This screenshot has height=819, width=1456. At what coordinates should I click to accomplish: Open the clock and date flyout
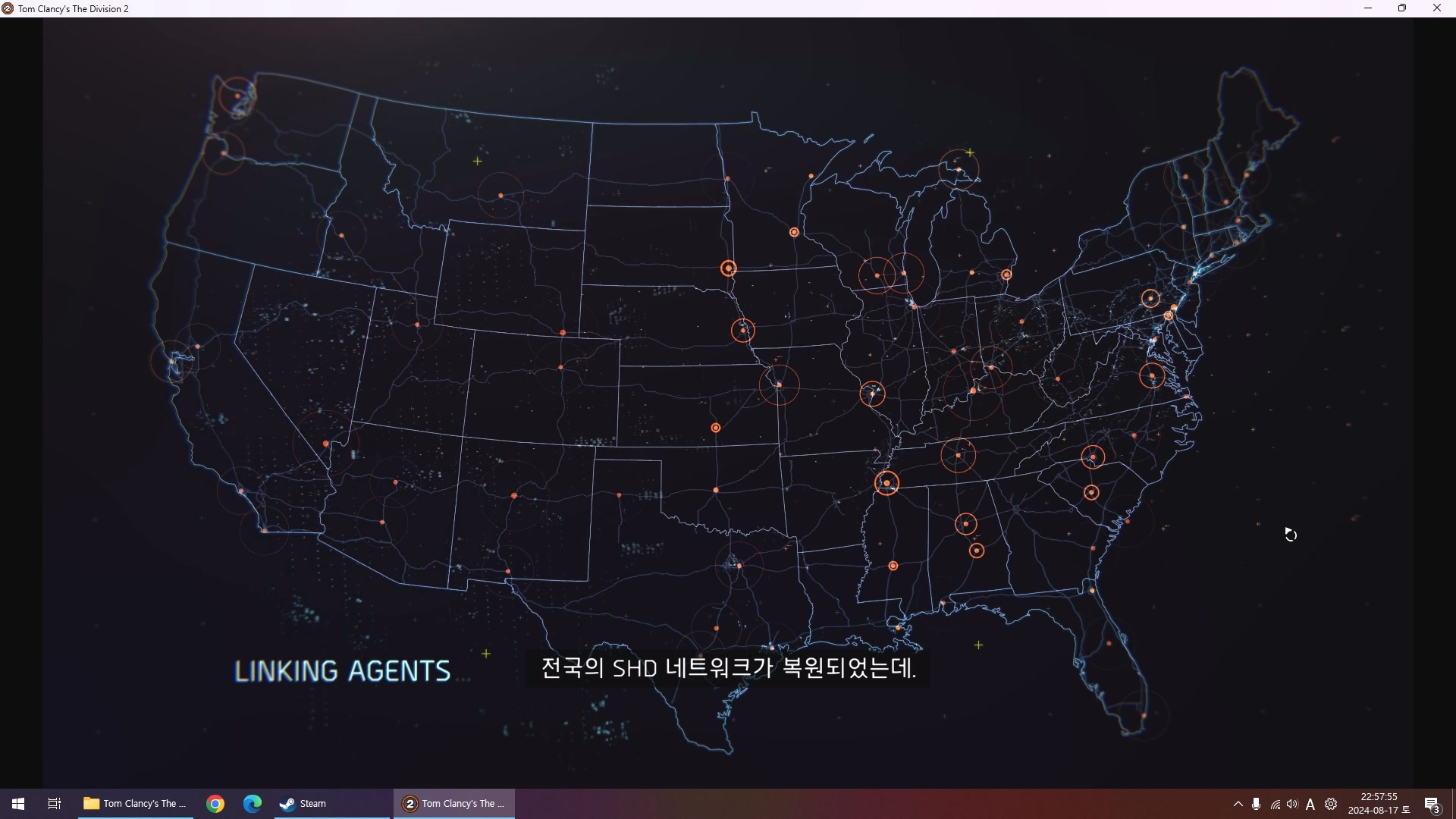tap(1379, 804)
